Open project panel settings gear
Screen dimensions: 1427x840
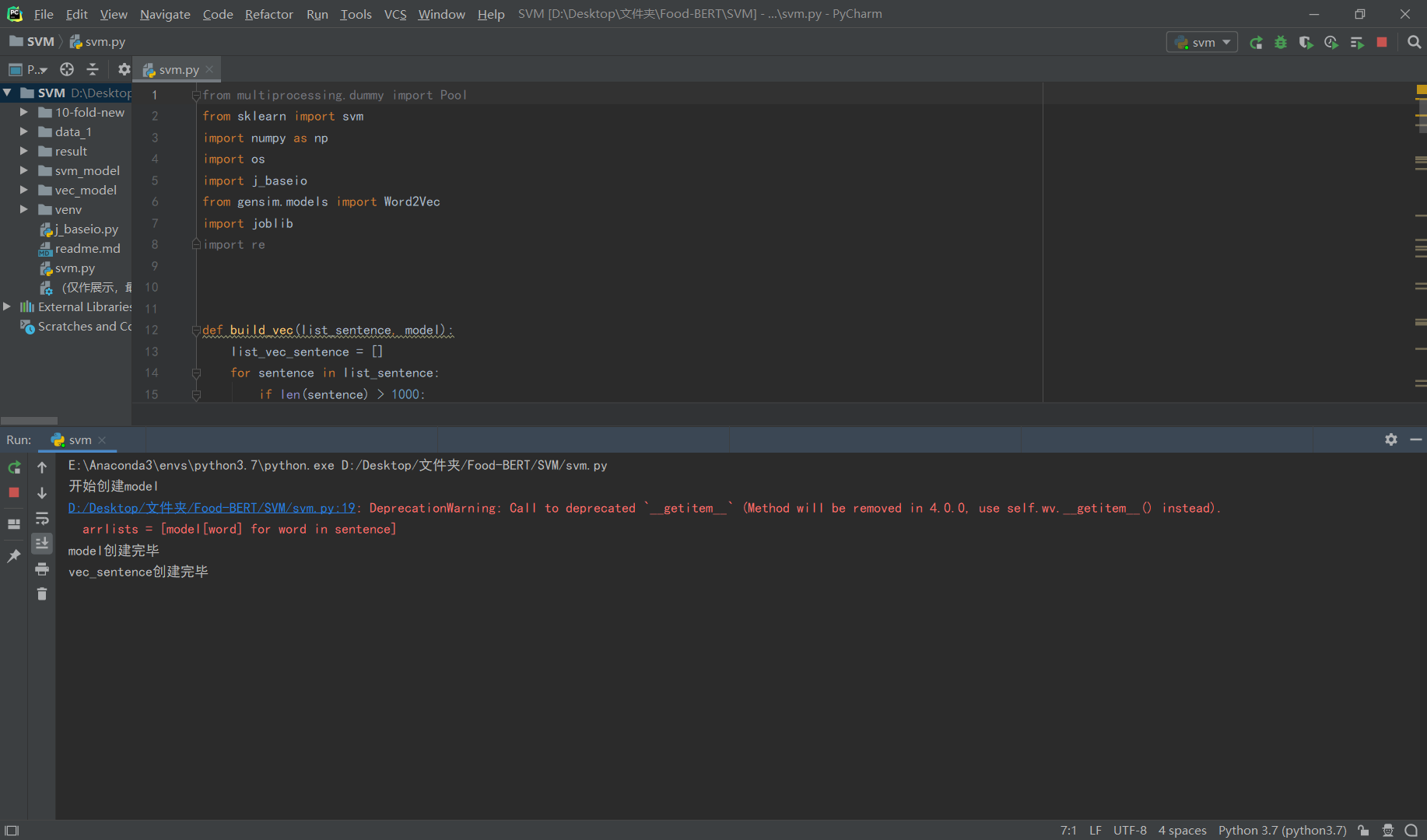pos(124,69)
